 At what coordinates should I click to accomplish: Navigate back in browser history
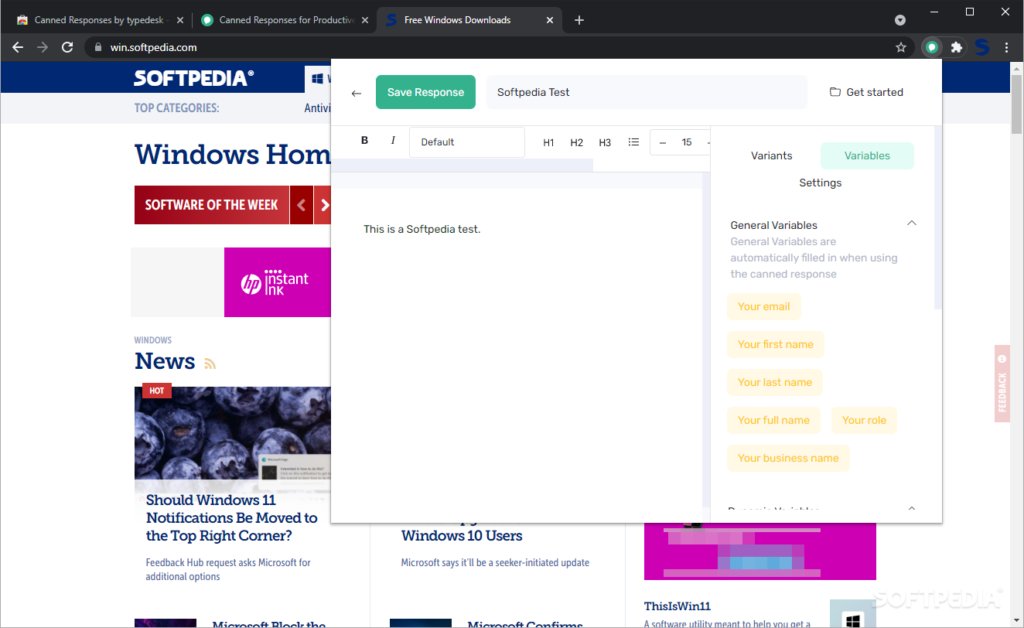pyautogui.click(x=18, y=47)
